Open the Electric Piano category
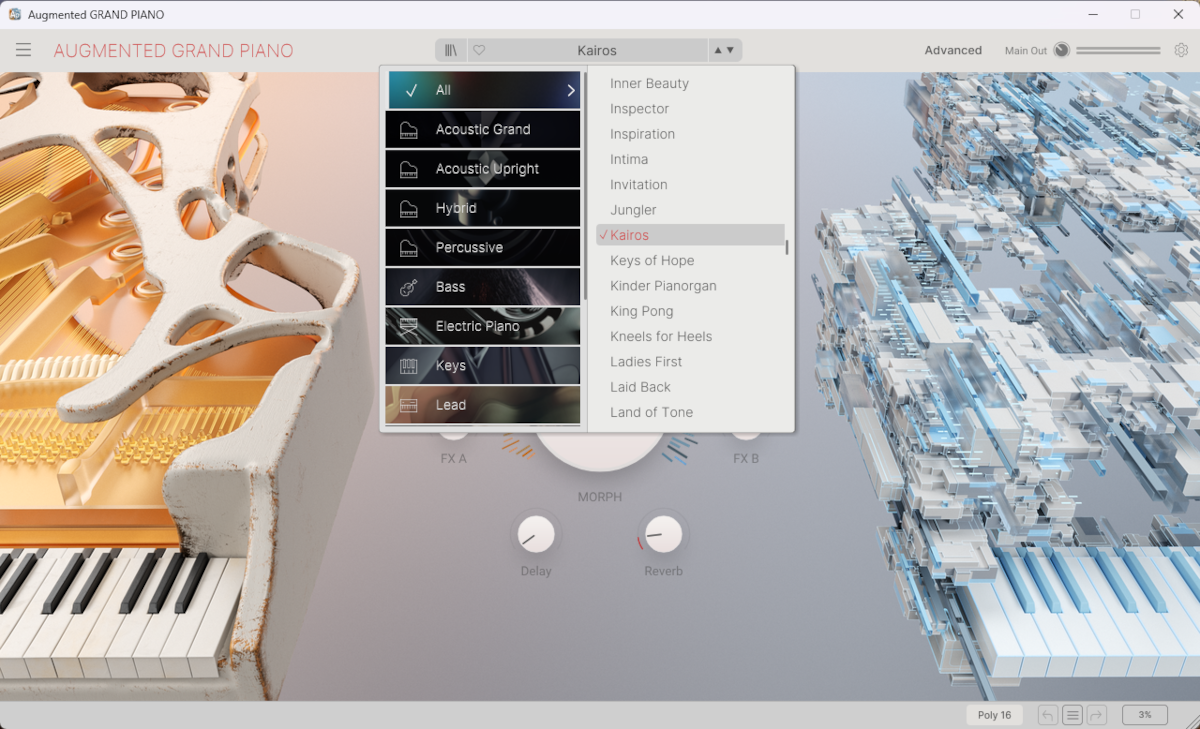The image size is (1200, 729). [x=483, y=326]
